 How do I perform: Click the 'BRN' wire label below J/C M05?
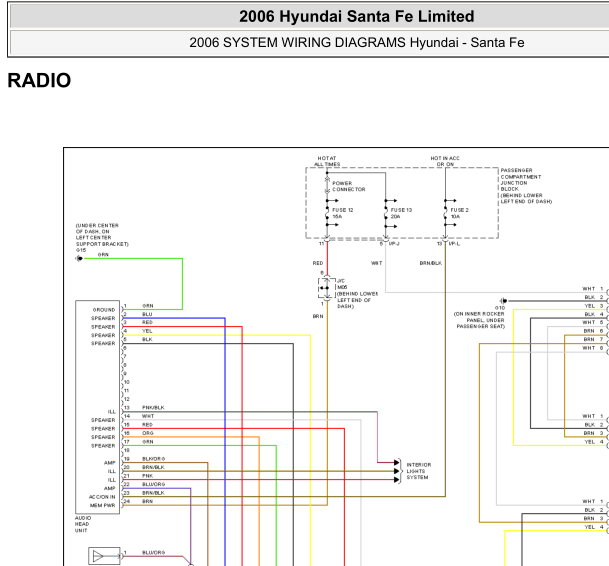point(318,316)
